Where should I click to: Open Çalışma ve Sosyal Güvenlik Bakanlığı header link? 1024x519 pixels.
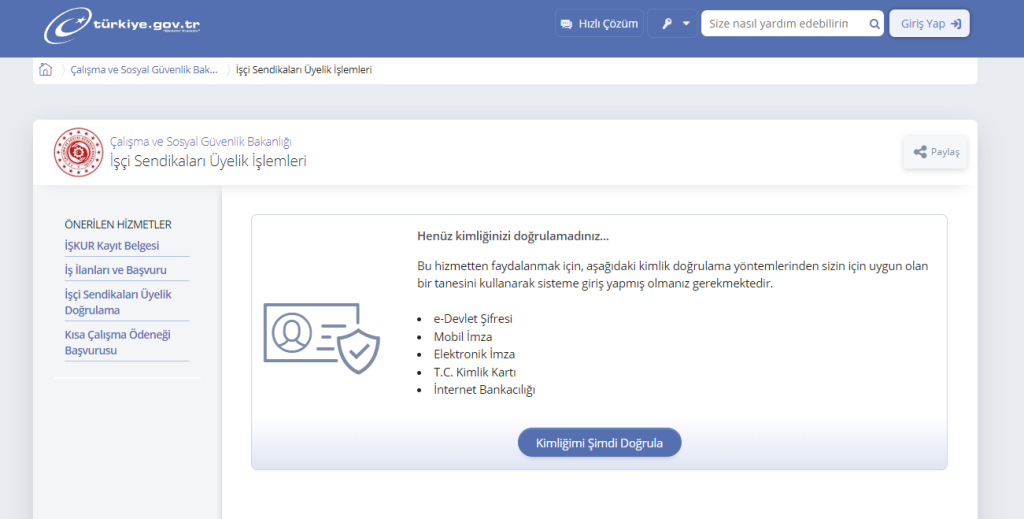click(x=200, y=142)
